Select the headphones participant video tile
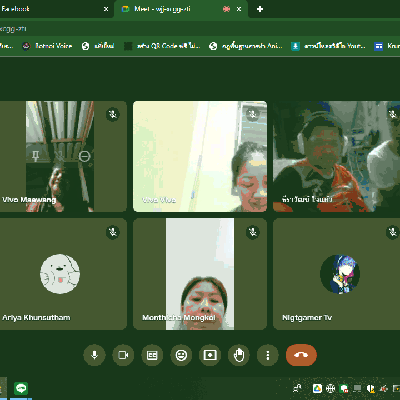Screen dimensions: 400x400 tap(337, 156)
